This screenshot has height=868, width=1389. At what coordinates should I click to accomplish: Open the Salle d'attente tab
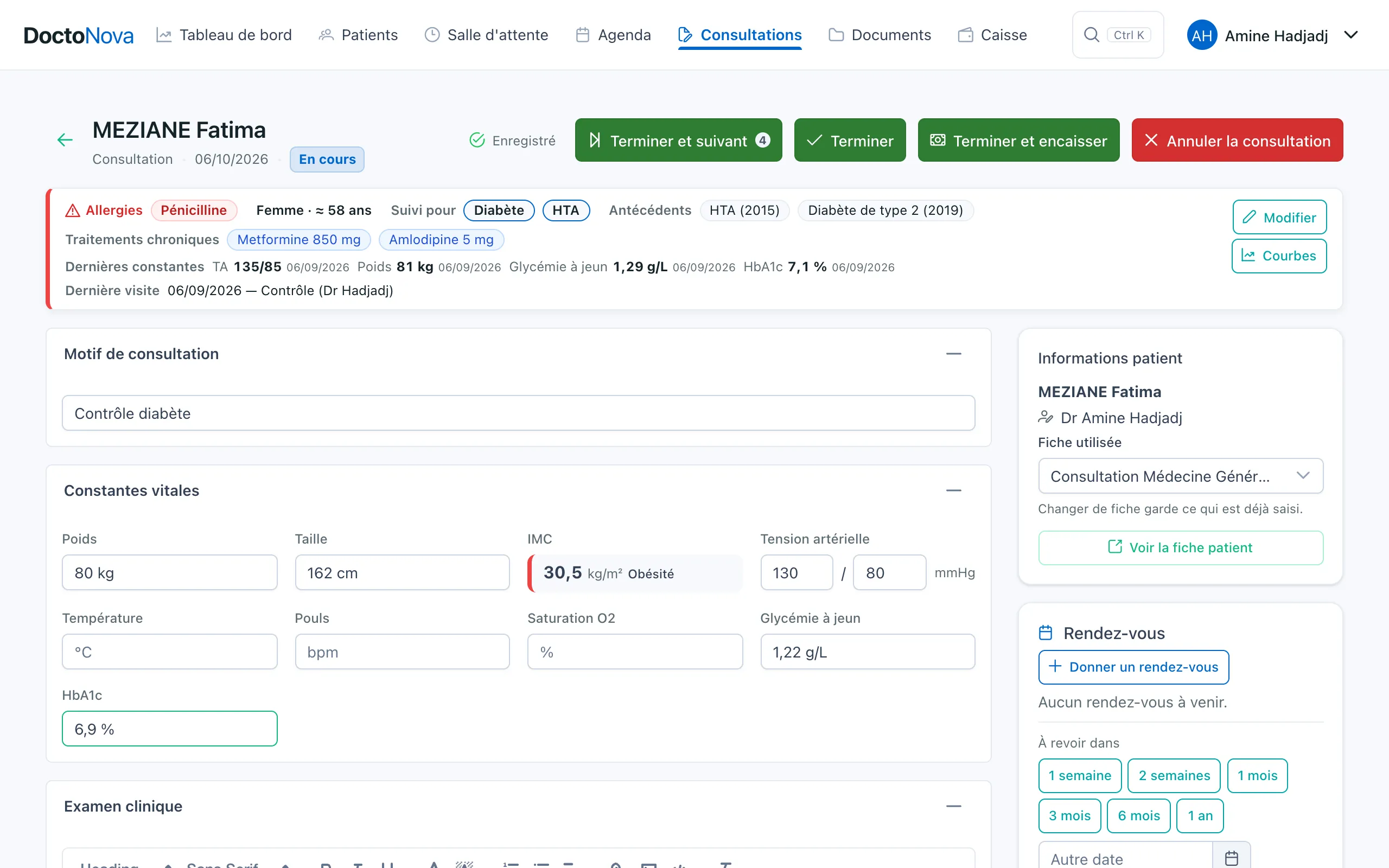[x=486, y=35]
